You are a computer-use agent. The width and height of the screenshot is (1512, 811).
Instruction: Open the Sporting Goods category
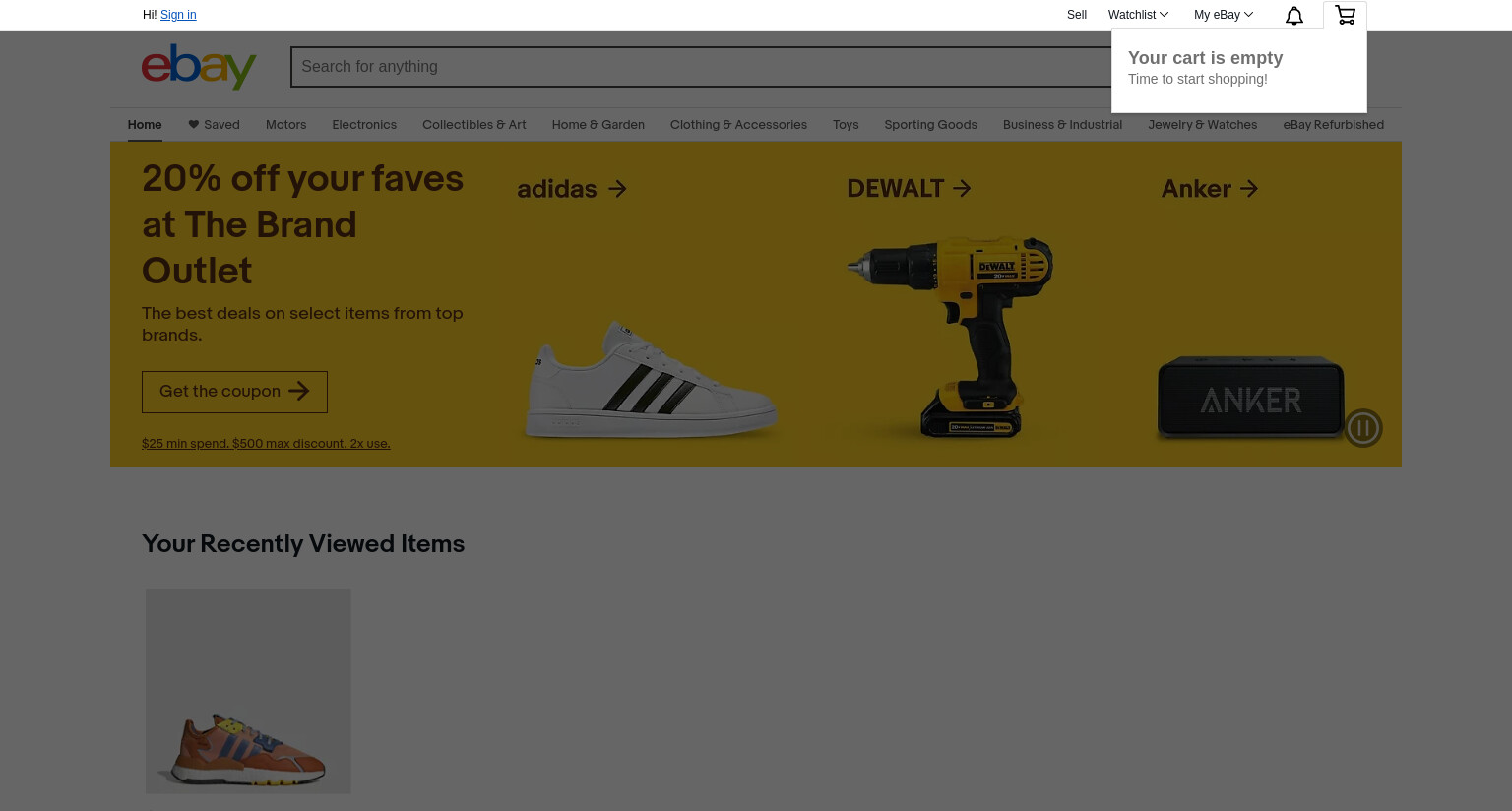[930, 125]
